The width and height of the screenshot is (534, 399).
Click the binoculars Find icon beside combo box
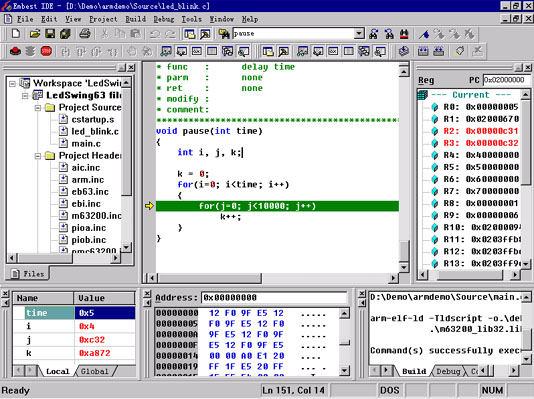pyautogui.click(x=224, y=33)
